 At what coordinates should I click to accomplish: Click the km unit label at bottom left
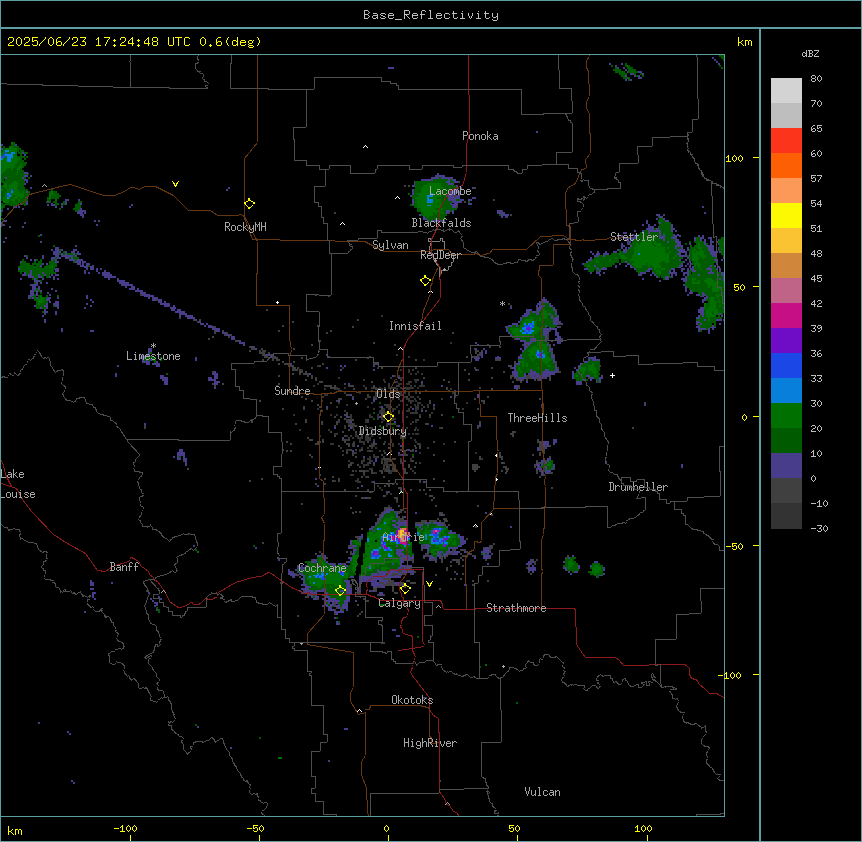click(x=15, y=831)
